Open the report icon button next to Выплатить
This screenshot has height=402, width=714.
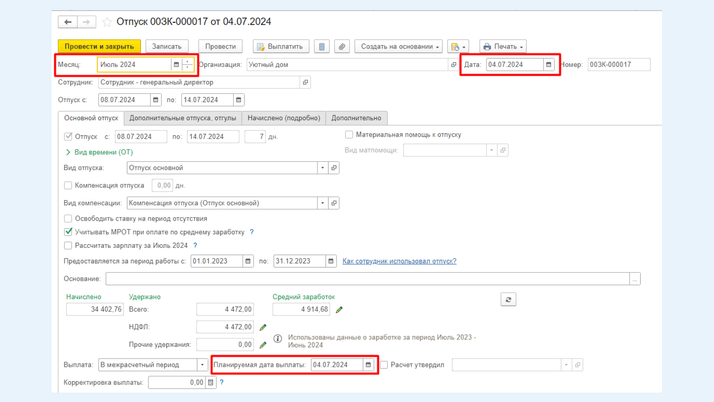click(x=321, y=46)
